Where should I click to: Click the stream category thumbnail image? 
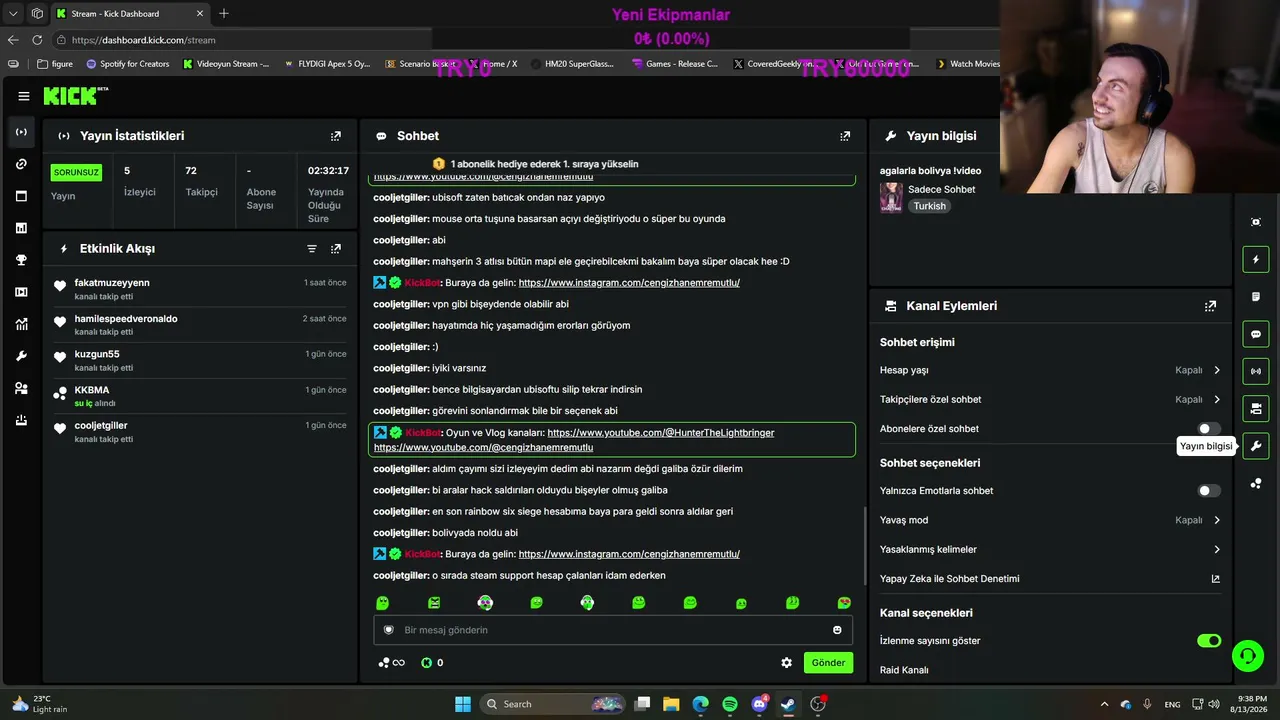coord(890,197)
